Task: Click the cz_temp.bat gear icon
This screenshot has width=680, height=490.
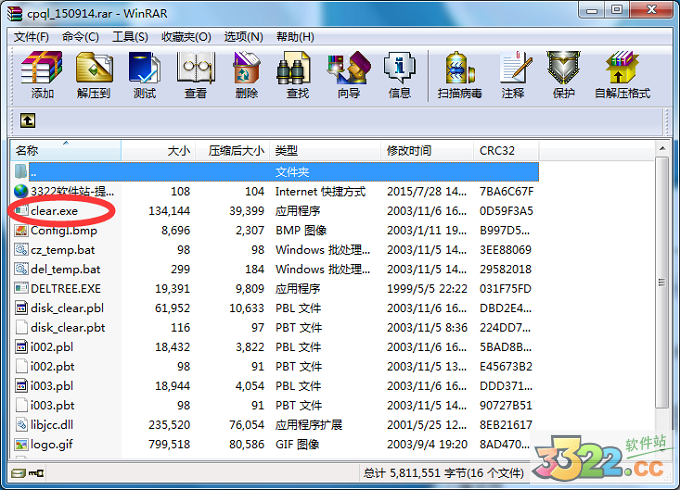Action: [21, 250]
